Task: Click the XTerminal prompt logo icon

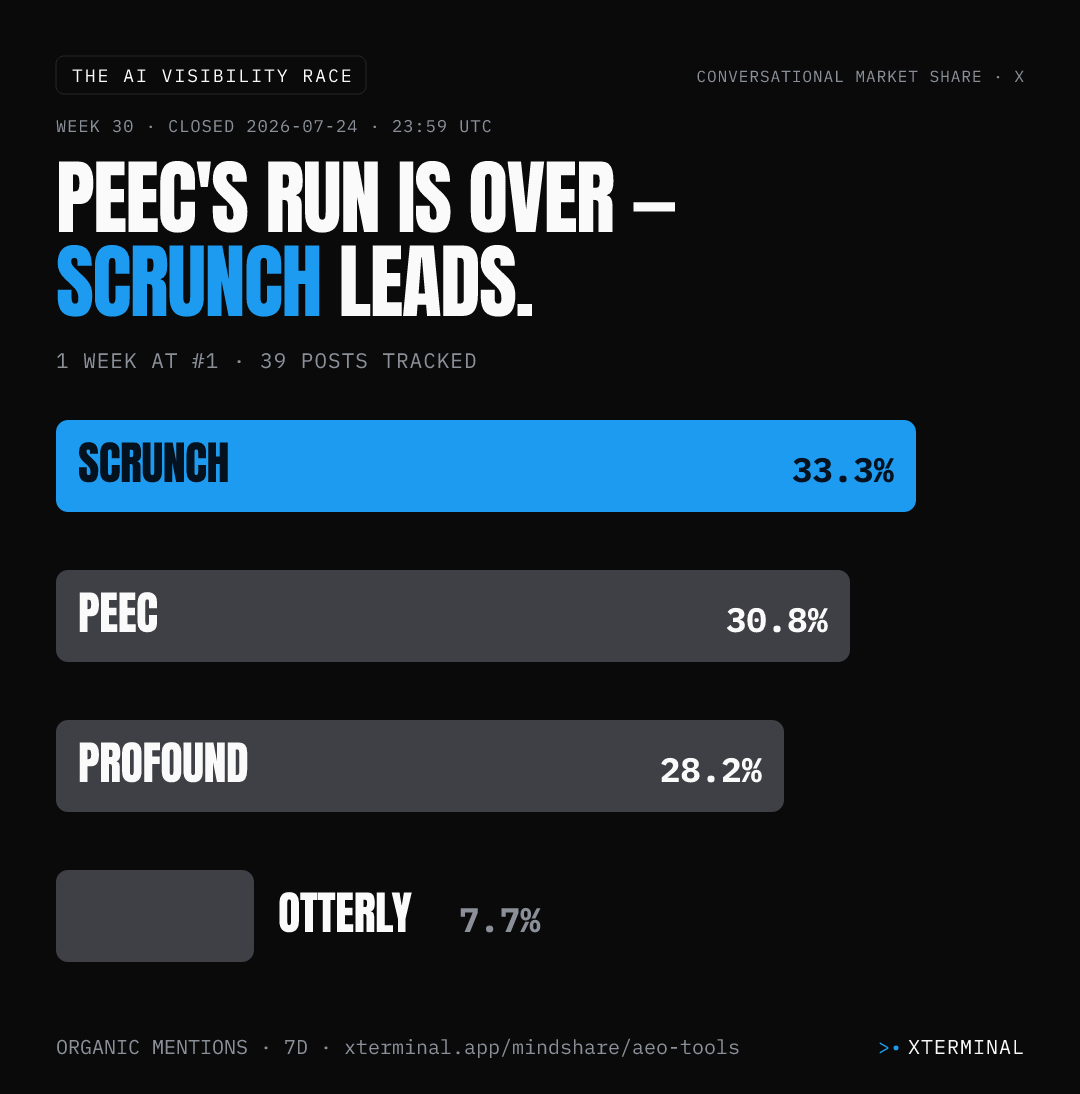Action: point(889,1048)
